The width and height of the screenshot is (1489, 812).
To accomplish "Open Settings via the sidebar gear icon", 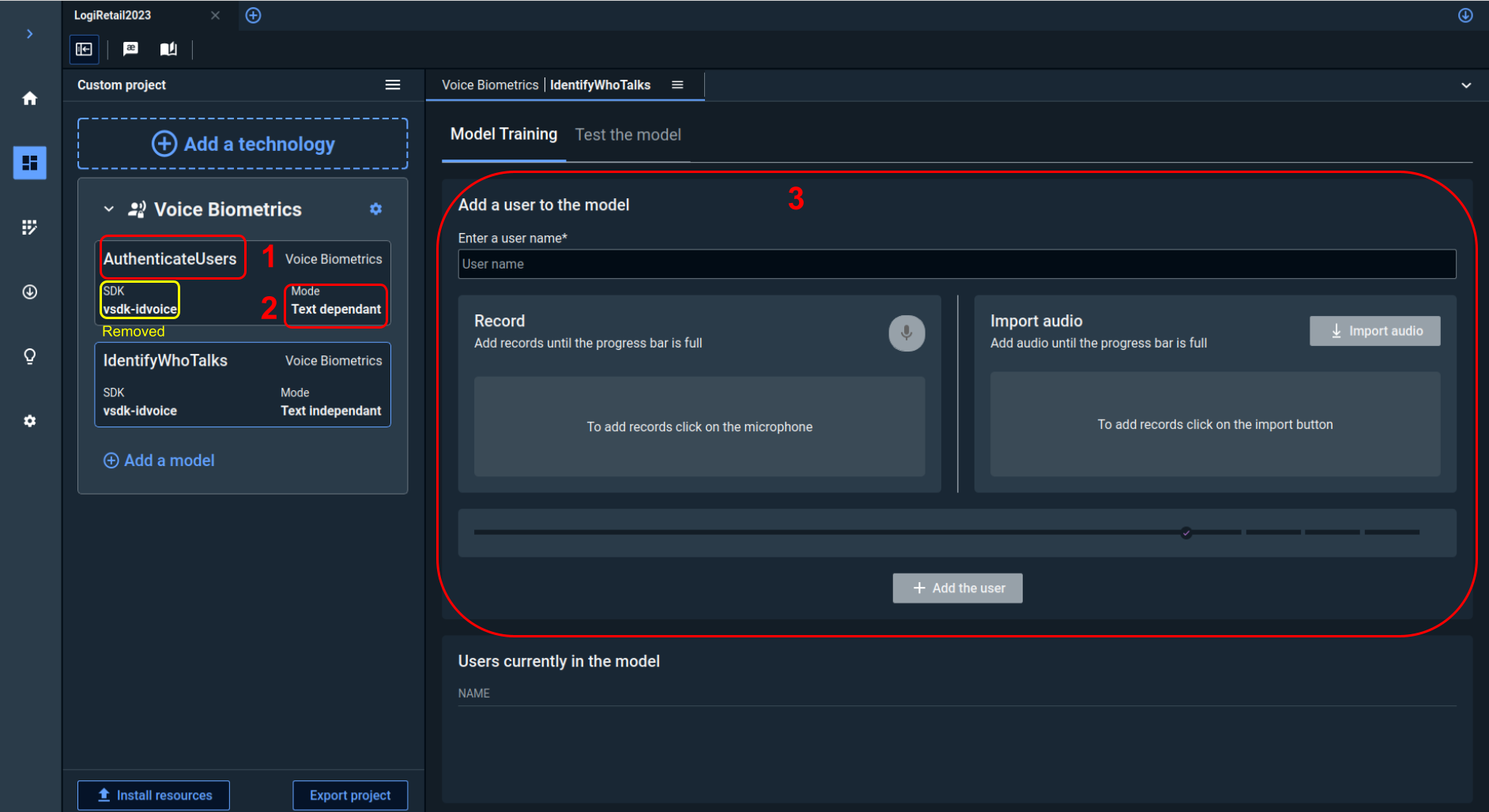I will tap(29, 420).
